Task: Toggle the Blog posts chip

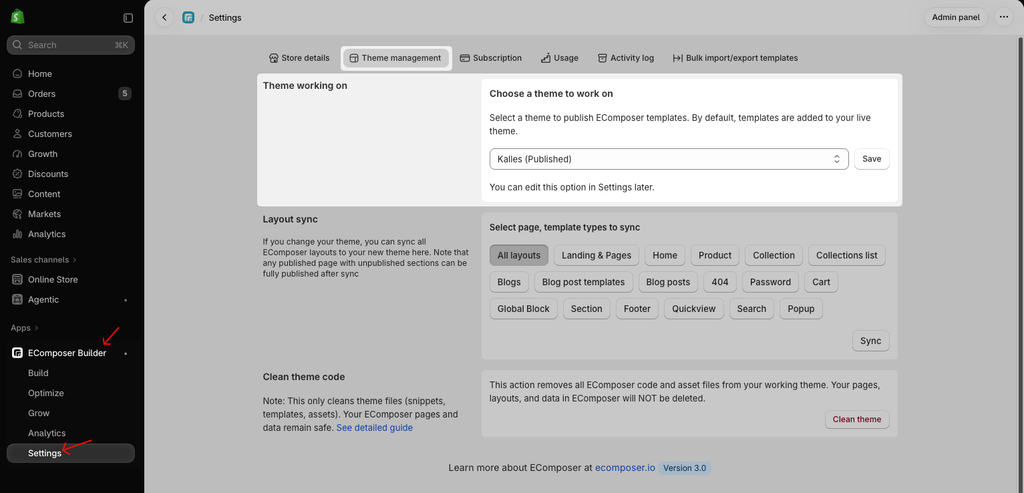Action: point(668,282)
